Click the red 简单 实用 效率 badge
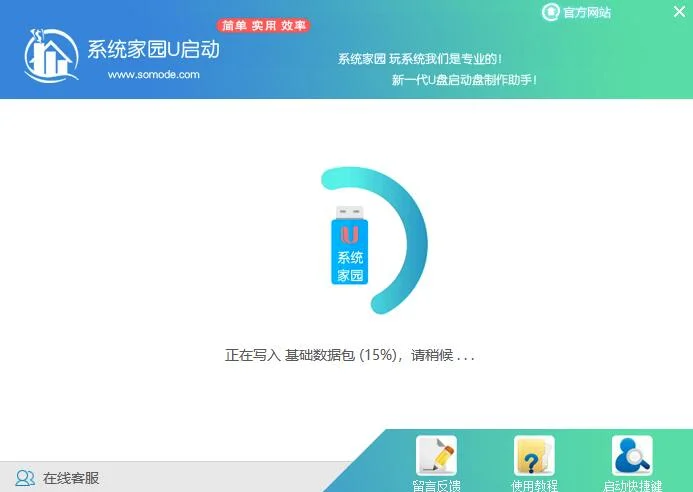Viewport: 693px width, 492px height. pyautogui.click(x=264, y=25)
